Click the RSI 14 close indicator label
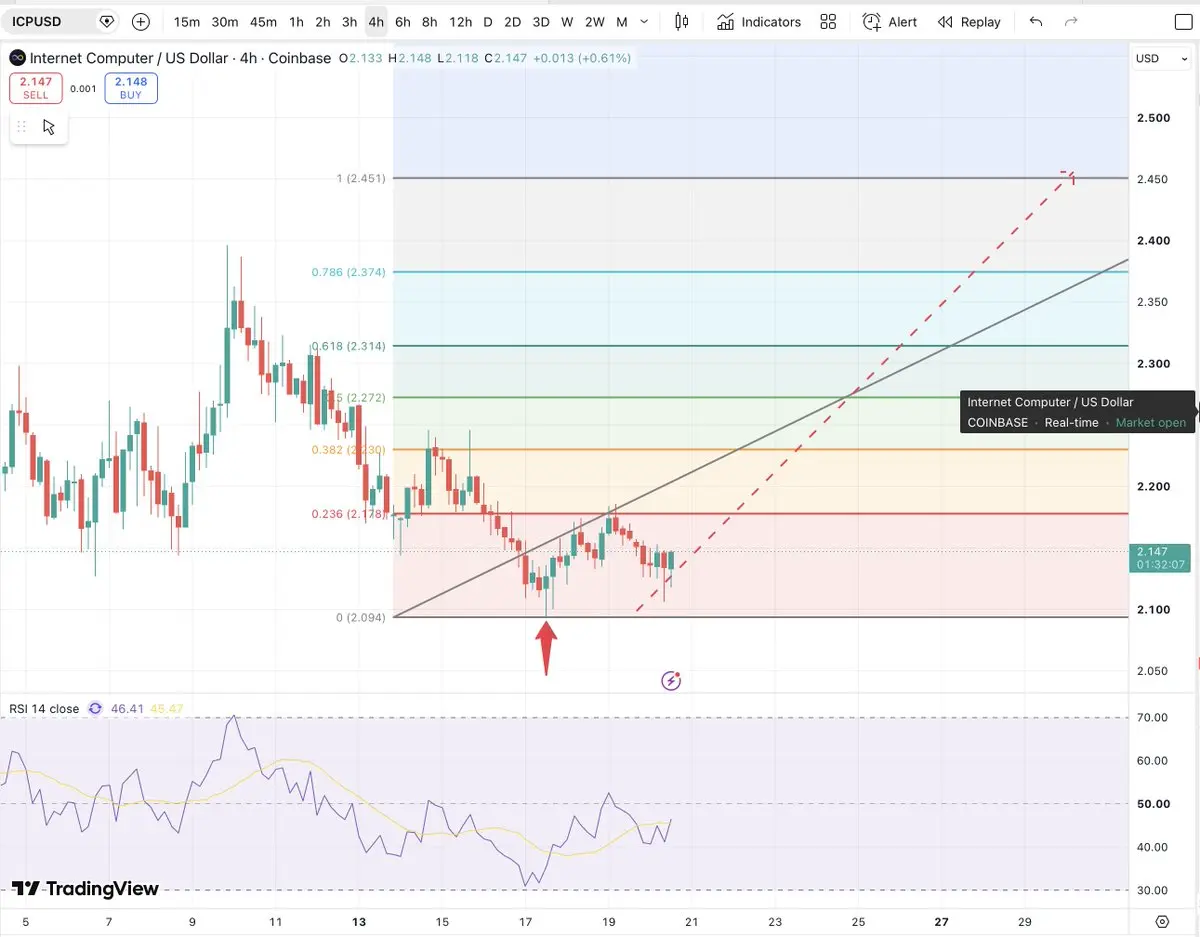1200x937 pixels. (x=44, y=709)
